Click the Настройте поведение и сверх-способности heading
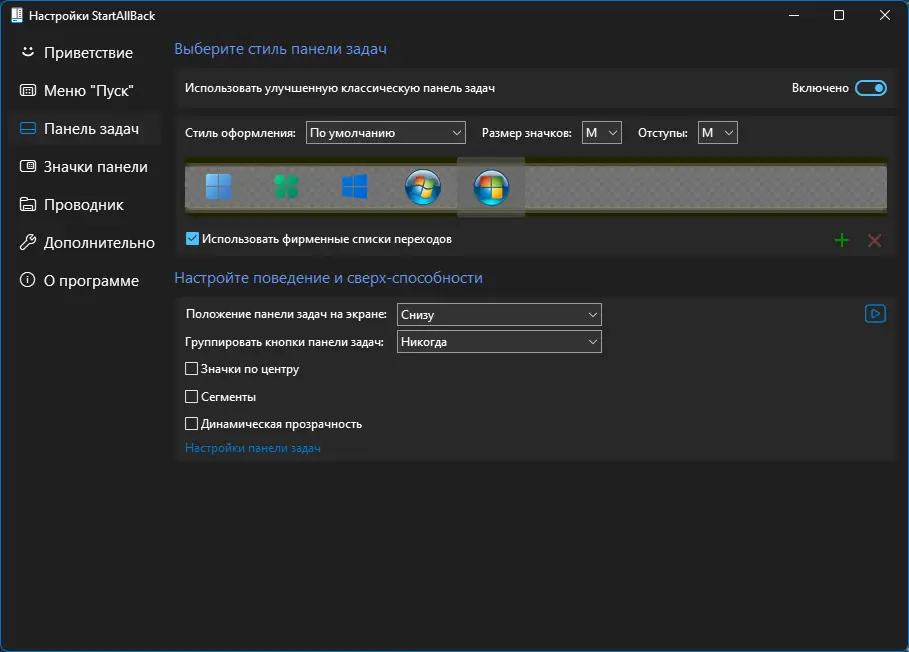Screen dimensions: 909x652 pos(329,278)
